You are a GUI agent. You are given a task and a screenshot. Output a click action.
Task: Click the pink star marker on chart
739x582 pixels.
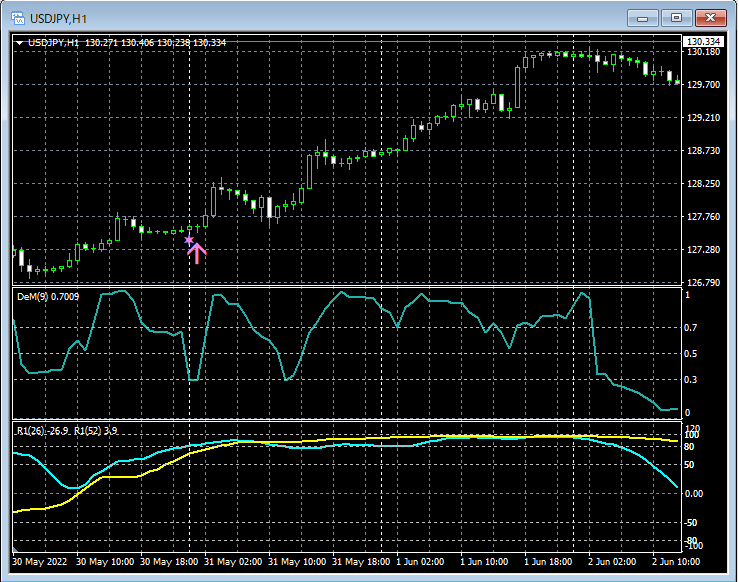coord(188,240)
